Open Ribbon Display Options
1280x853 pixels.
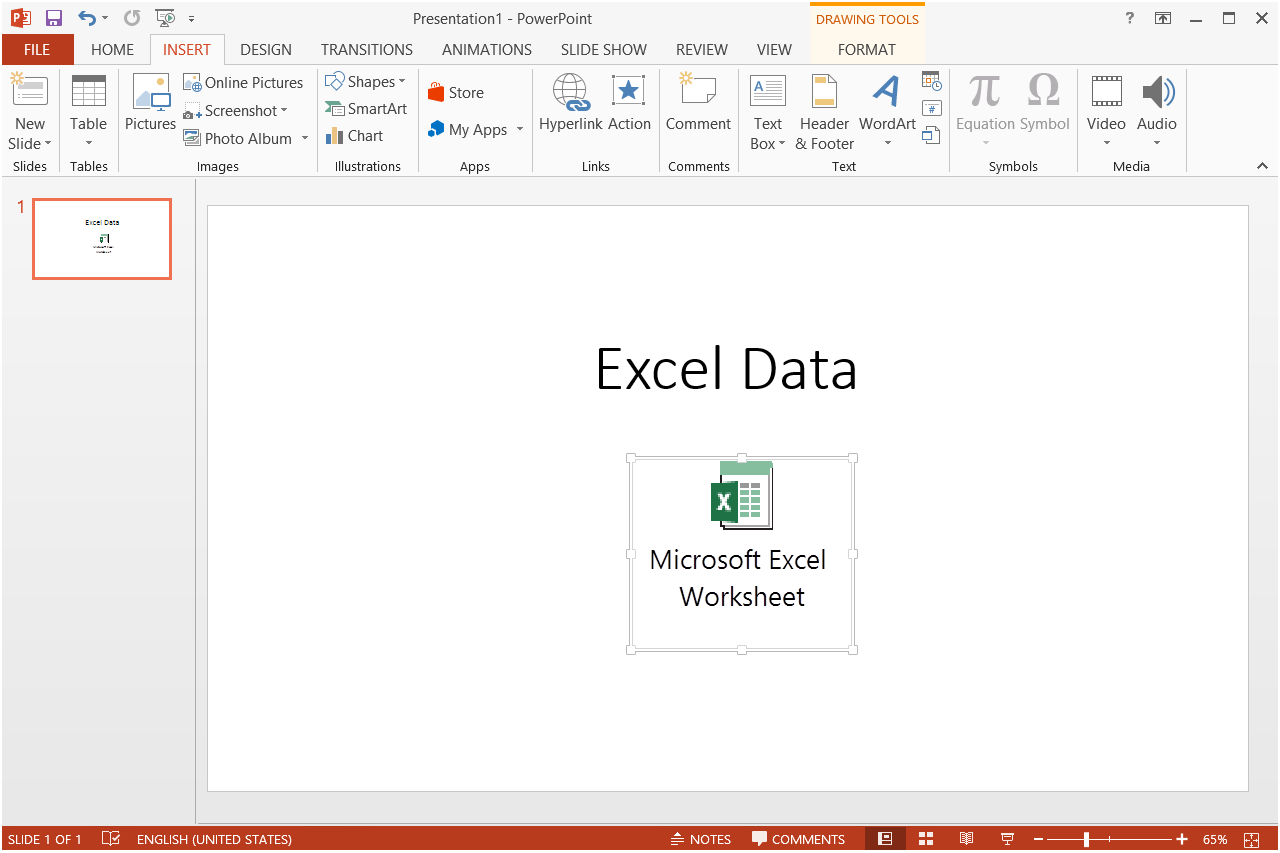(1163, 18)
